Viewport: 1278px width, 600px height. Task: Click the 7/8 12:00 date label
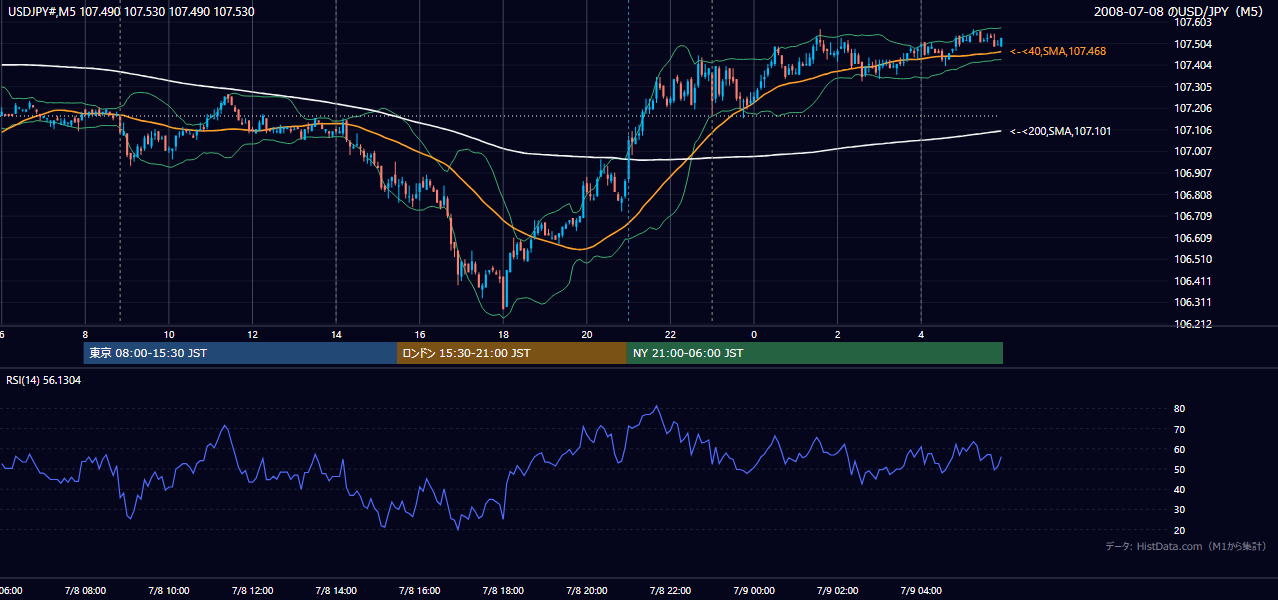[252, 591]
